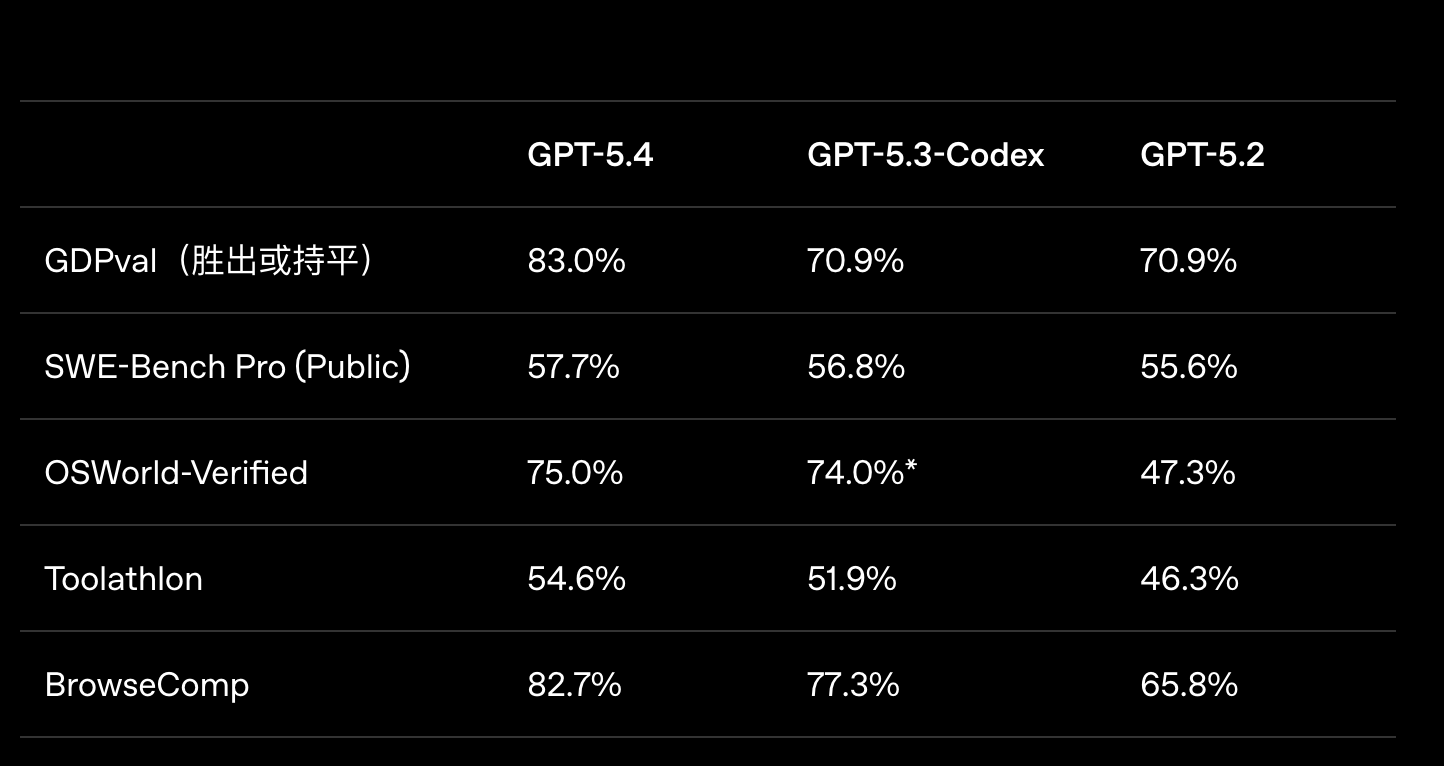Click the OSWorld-Verified row label
The image size is (1444, 766).
point(176,473)
